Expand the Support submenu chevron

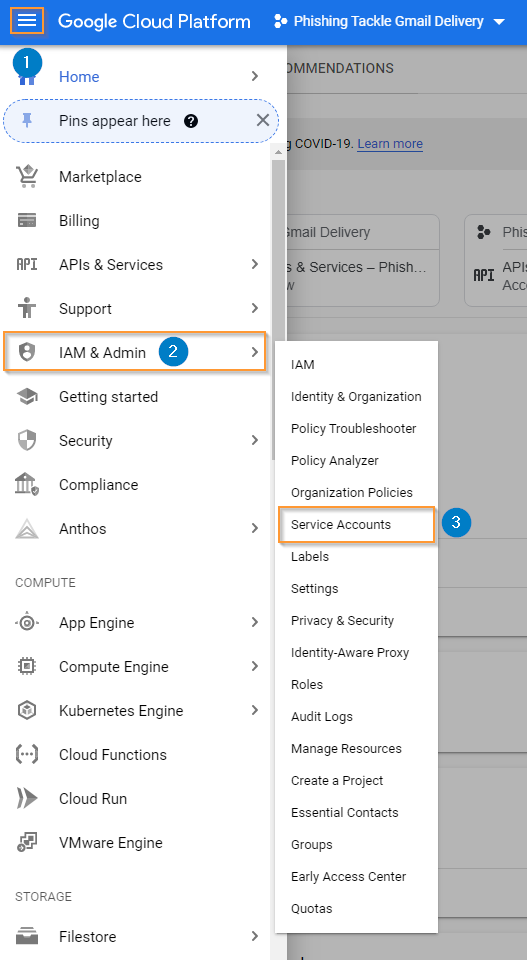coord(255,308)
